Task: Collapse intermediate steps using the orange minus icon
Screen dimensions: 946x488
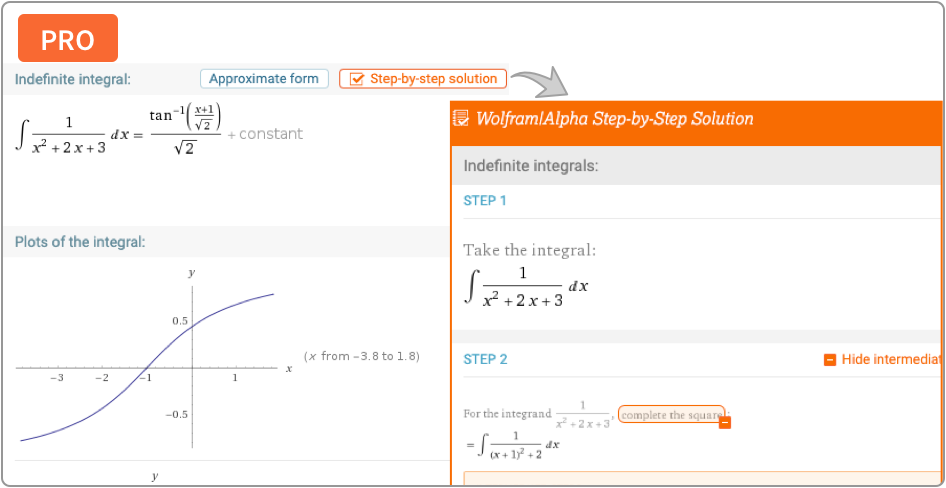Action: click(829, 360)
